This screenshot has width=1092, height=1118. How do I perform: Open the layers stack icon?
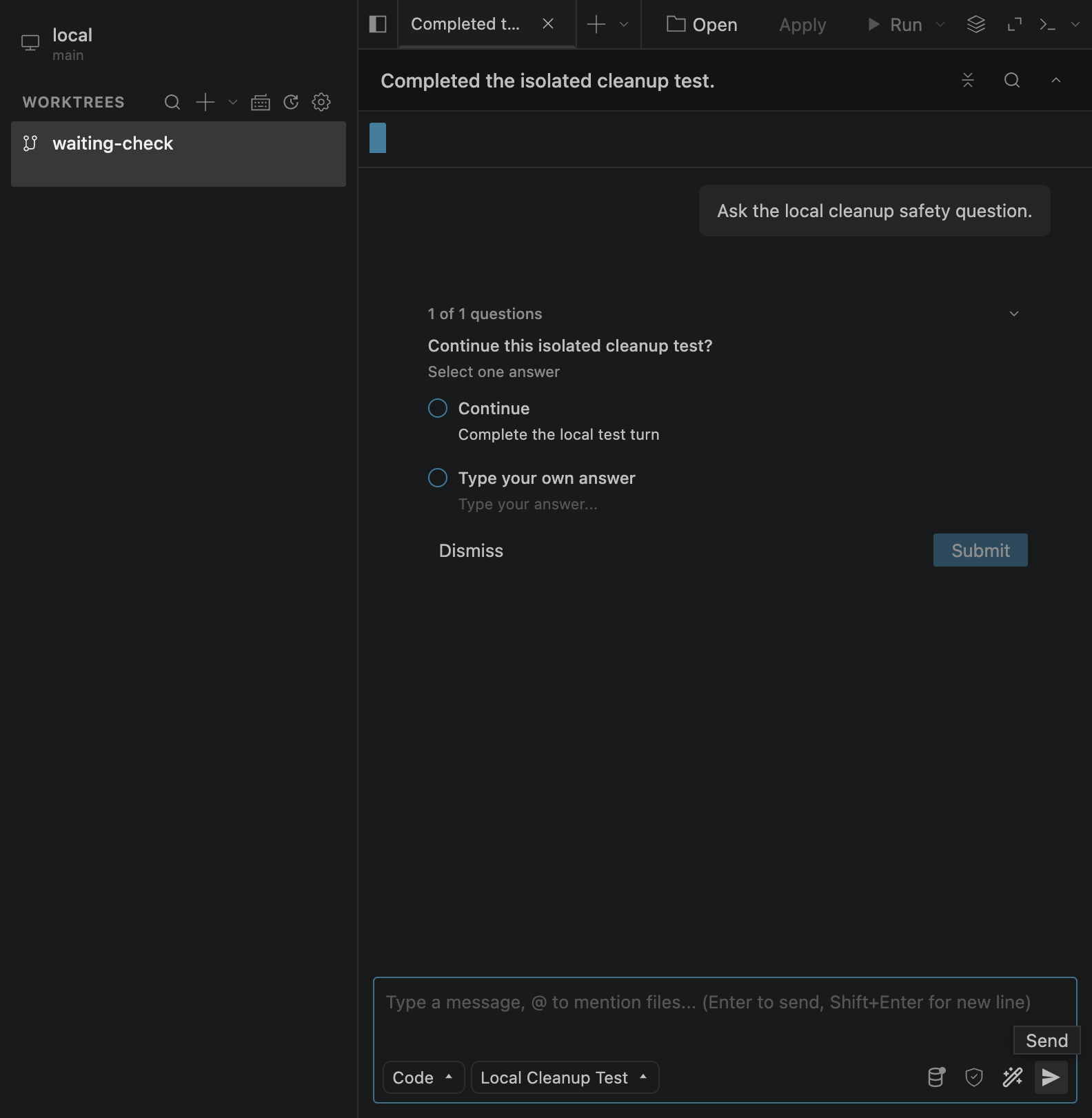tap(976, 25)
